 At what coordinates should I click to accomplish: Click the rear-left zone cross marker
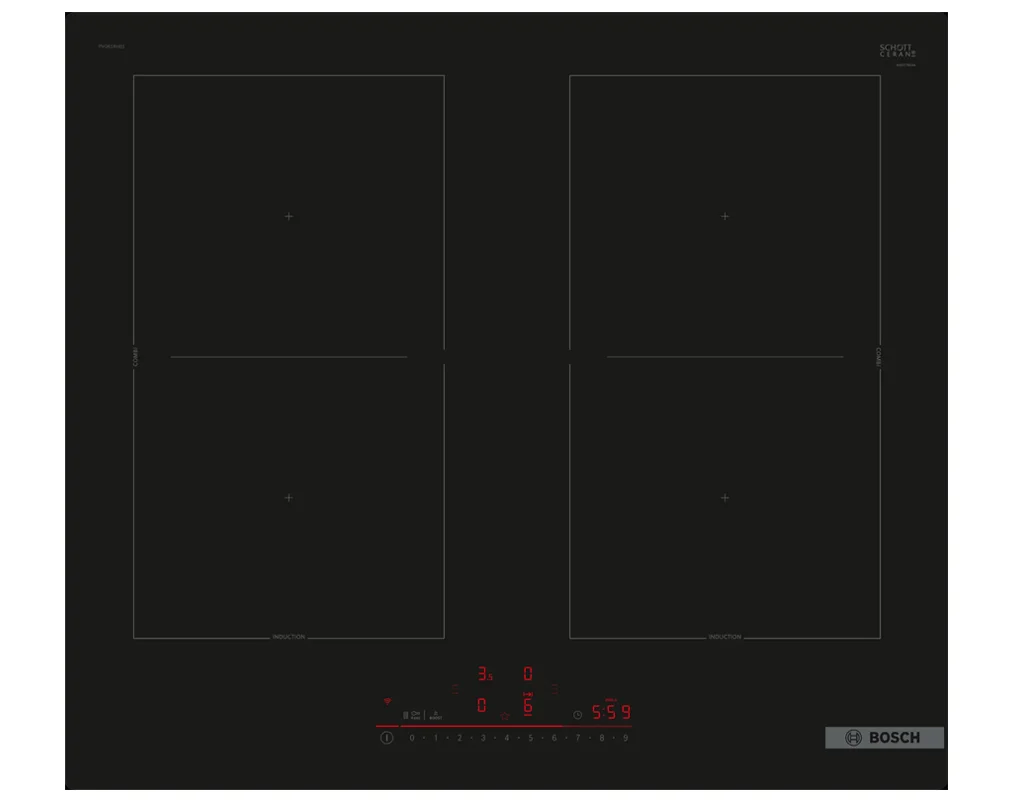(289, 216)
